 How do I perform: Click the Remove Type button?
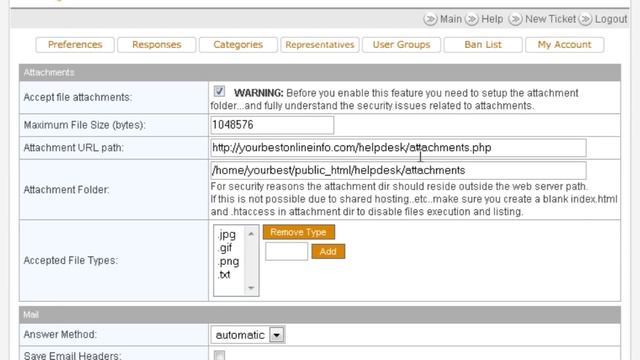299,232
